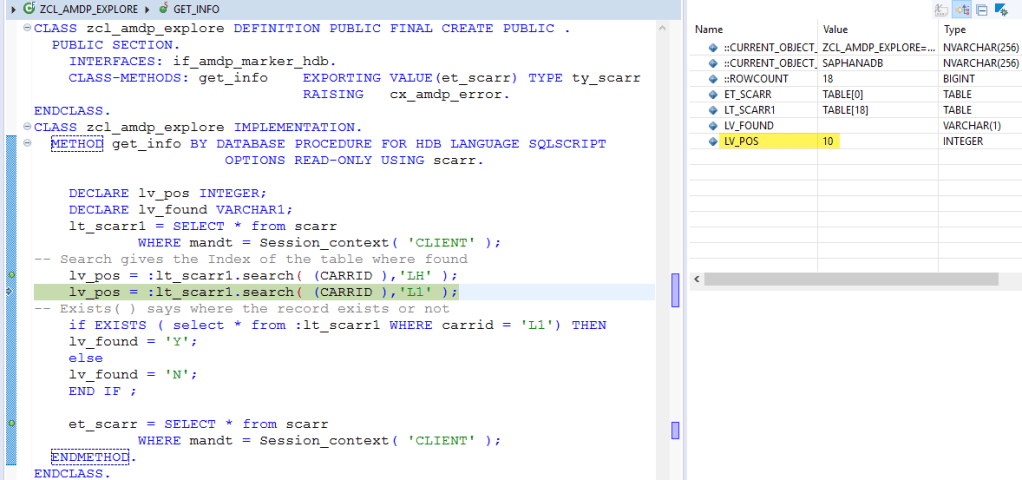Click the ZCL_AMDP_EXPLORE class icon in breadcrumb
The width and height of the screenshot is (1022, 480).
click(29, 8)
